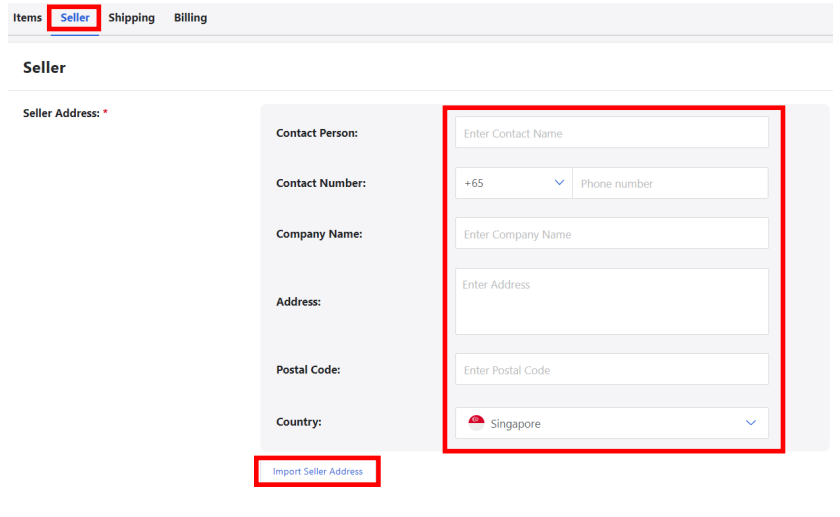This screenshot has height=517, width=840.
Task: Click the chevron beside +65
Action: point(559,183)
